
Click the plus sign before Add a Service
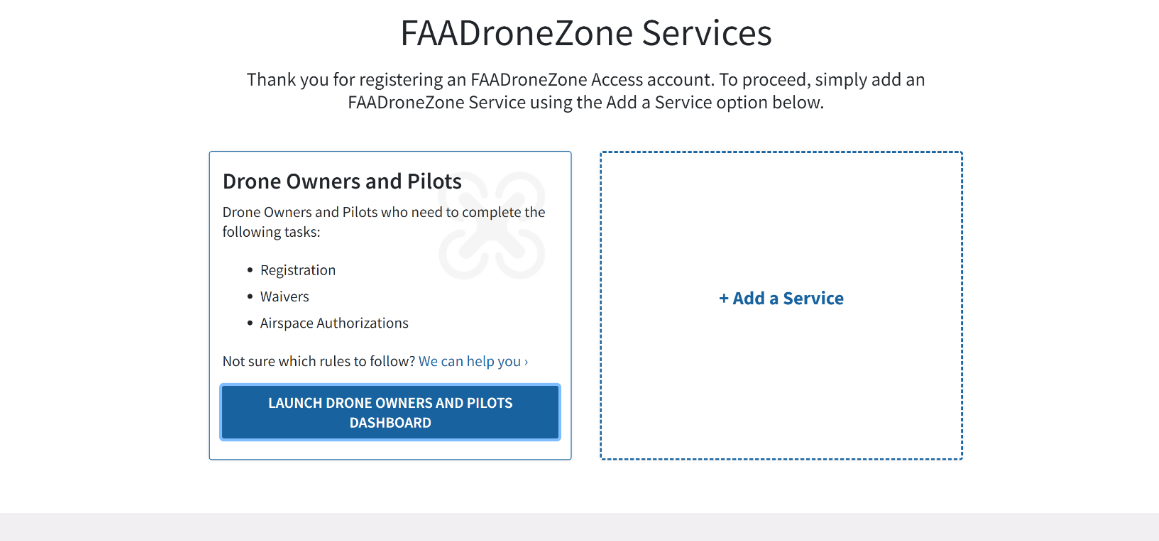coord(724,298)
